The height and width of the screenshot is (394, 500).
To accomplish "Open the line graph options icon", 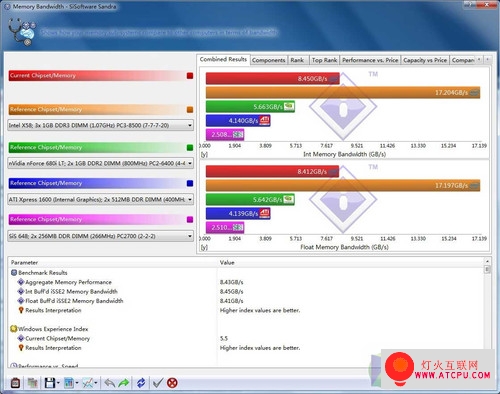I will [88, 383].
